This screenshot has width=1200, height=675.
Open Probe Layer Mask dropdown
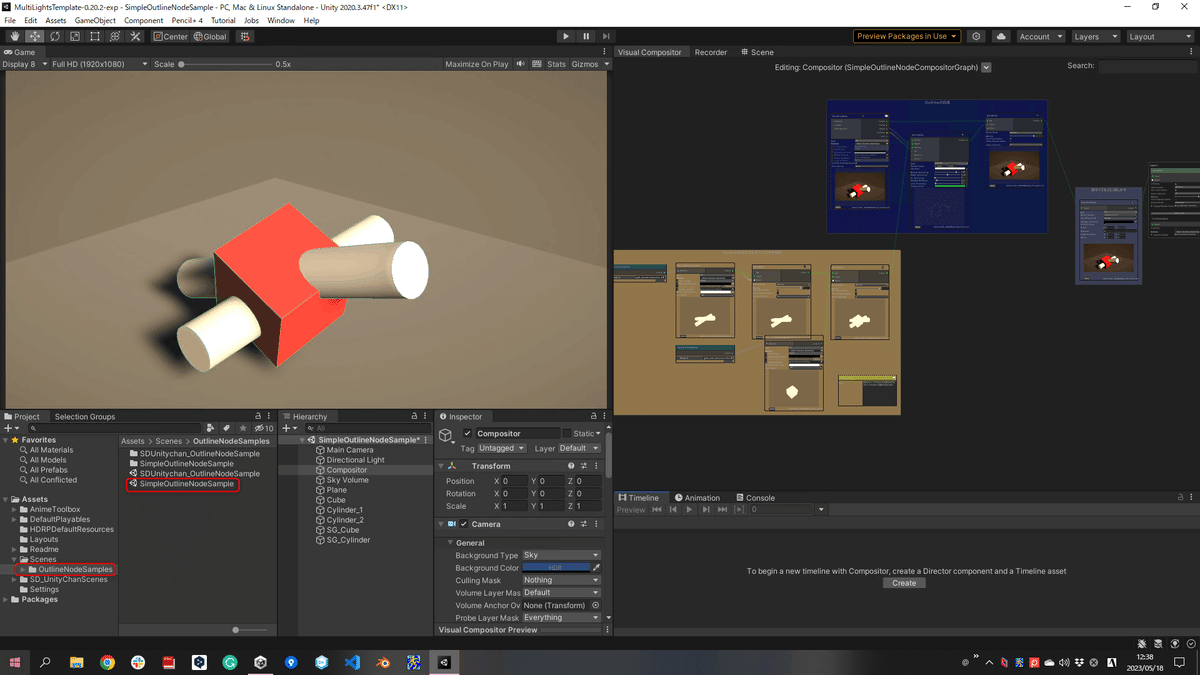point(561,617)
